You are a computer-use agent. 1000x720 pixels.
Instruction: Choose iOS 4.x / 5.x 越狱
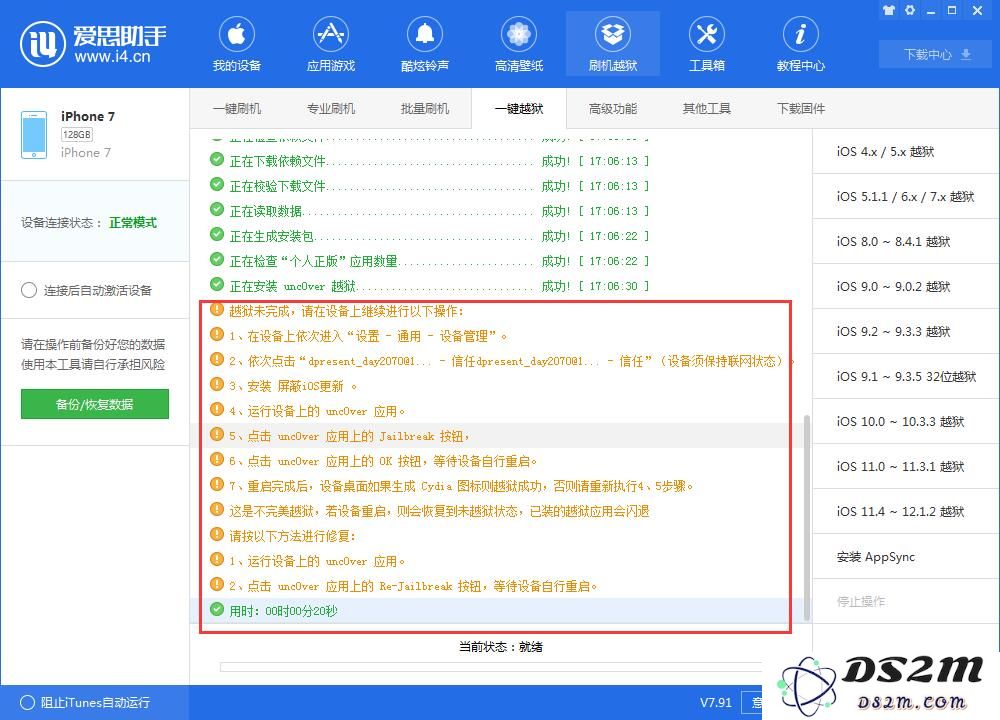click(x=906, y=152)
